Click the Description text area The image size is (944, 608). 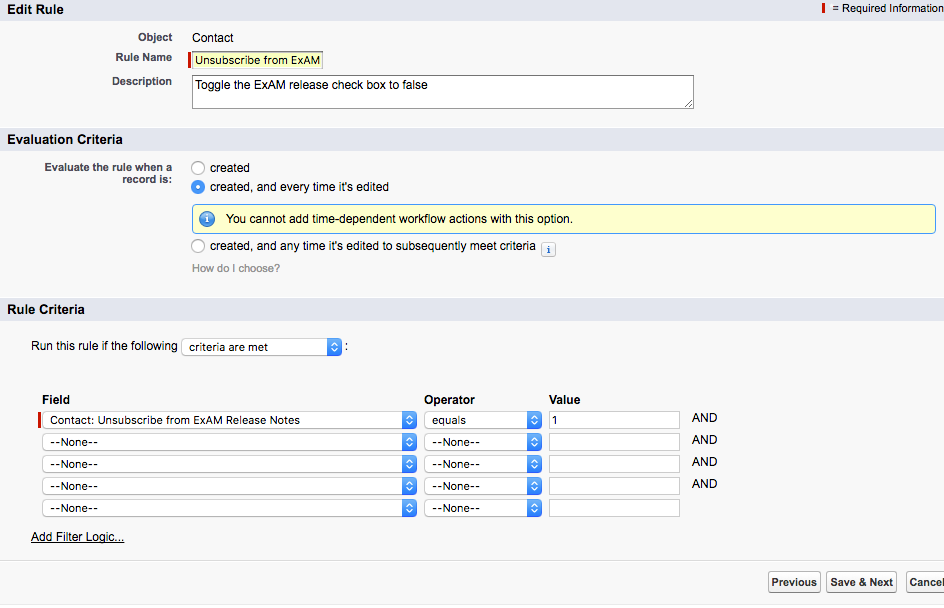pos(442,92)
